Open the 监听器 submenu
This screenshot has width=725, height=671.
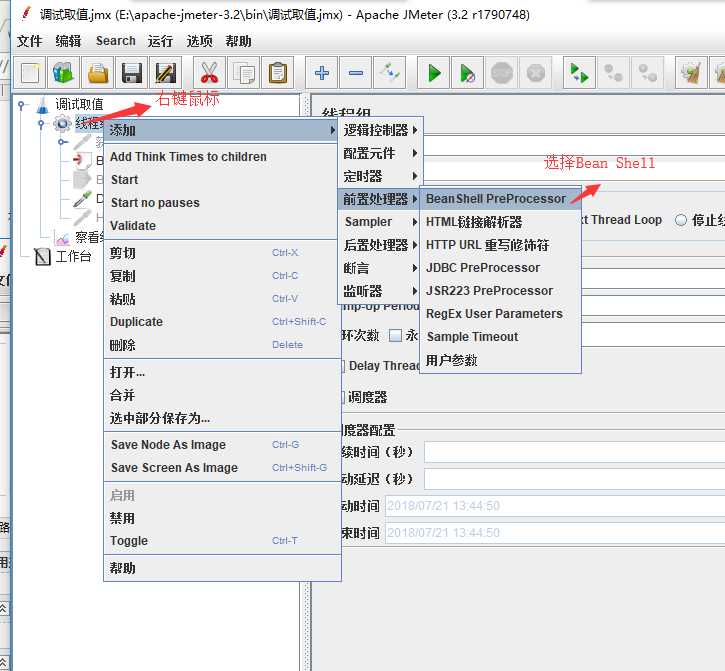[380, 291]
